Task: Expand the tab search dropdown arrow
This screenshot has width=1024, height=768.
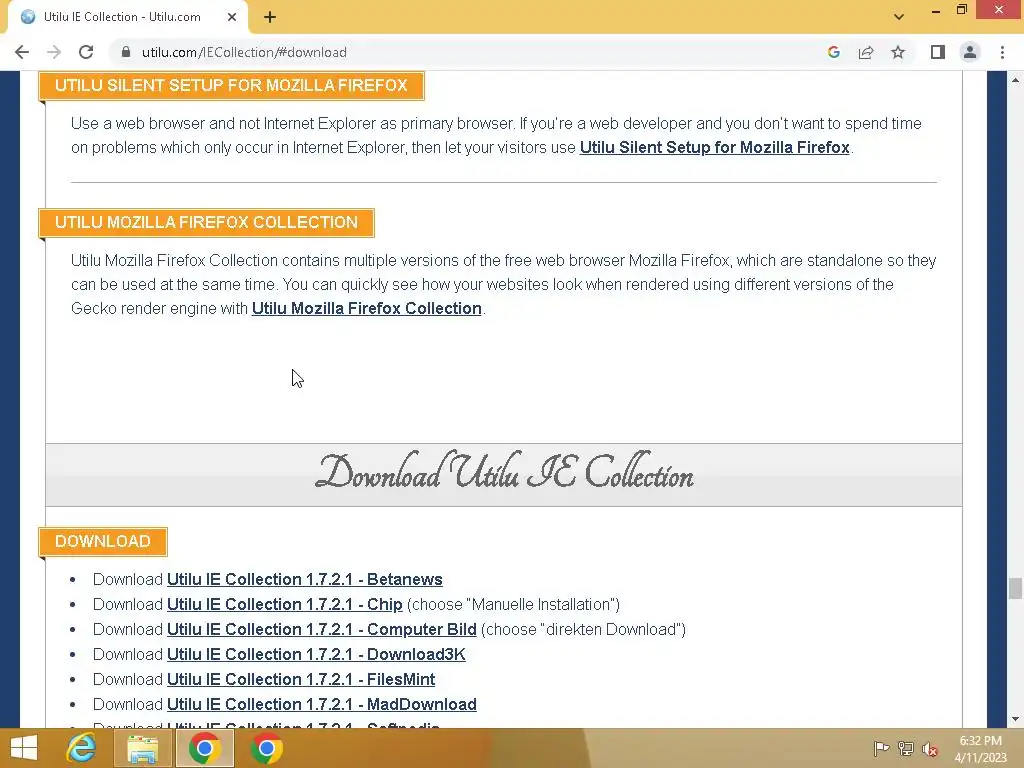Action: click(899, 17)
